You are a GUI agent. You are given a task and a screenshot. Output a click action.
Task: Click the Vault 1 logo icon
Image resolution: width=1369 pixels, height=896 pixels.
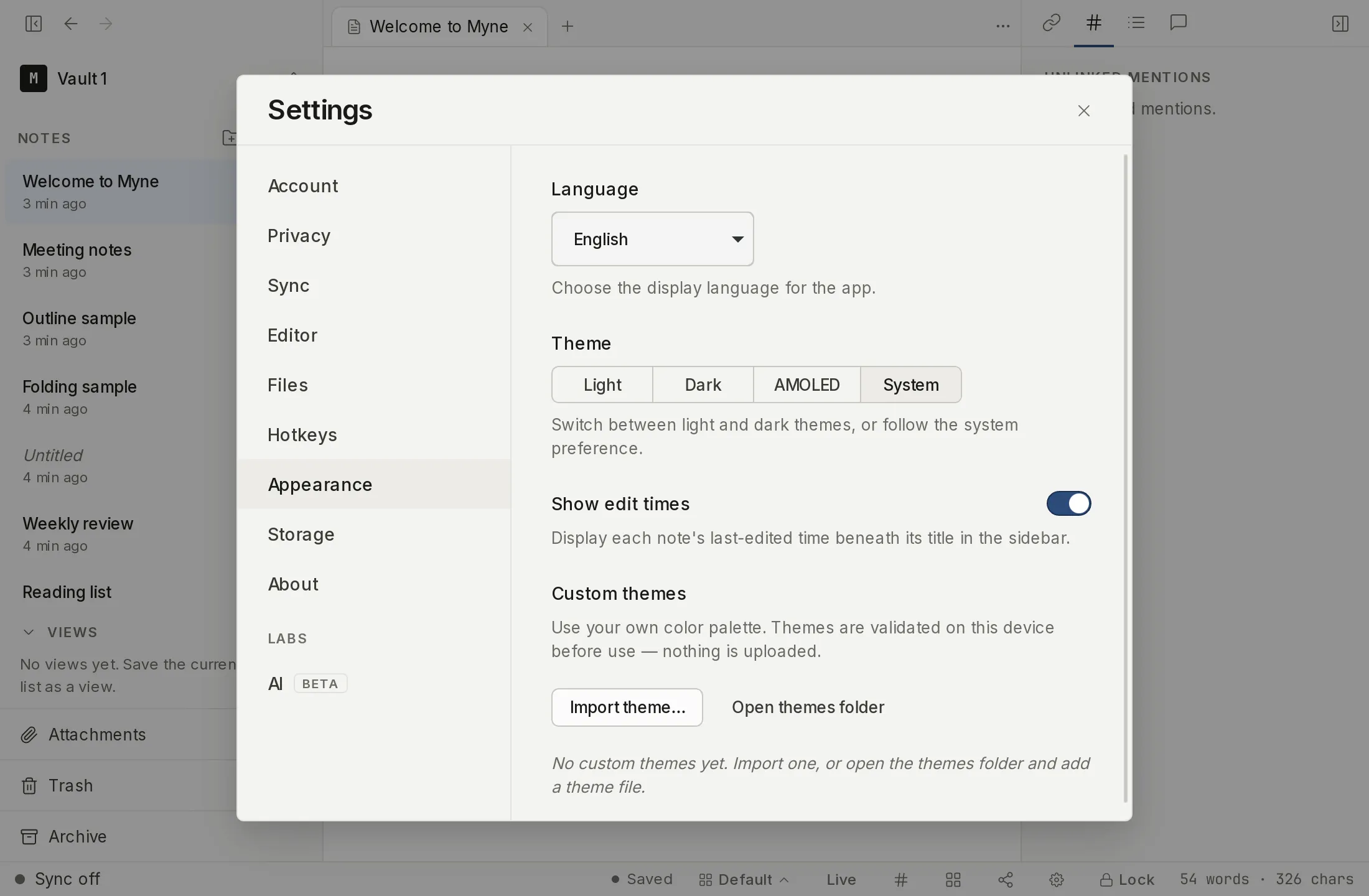34,78
